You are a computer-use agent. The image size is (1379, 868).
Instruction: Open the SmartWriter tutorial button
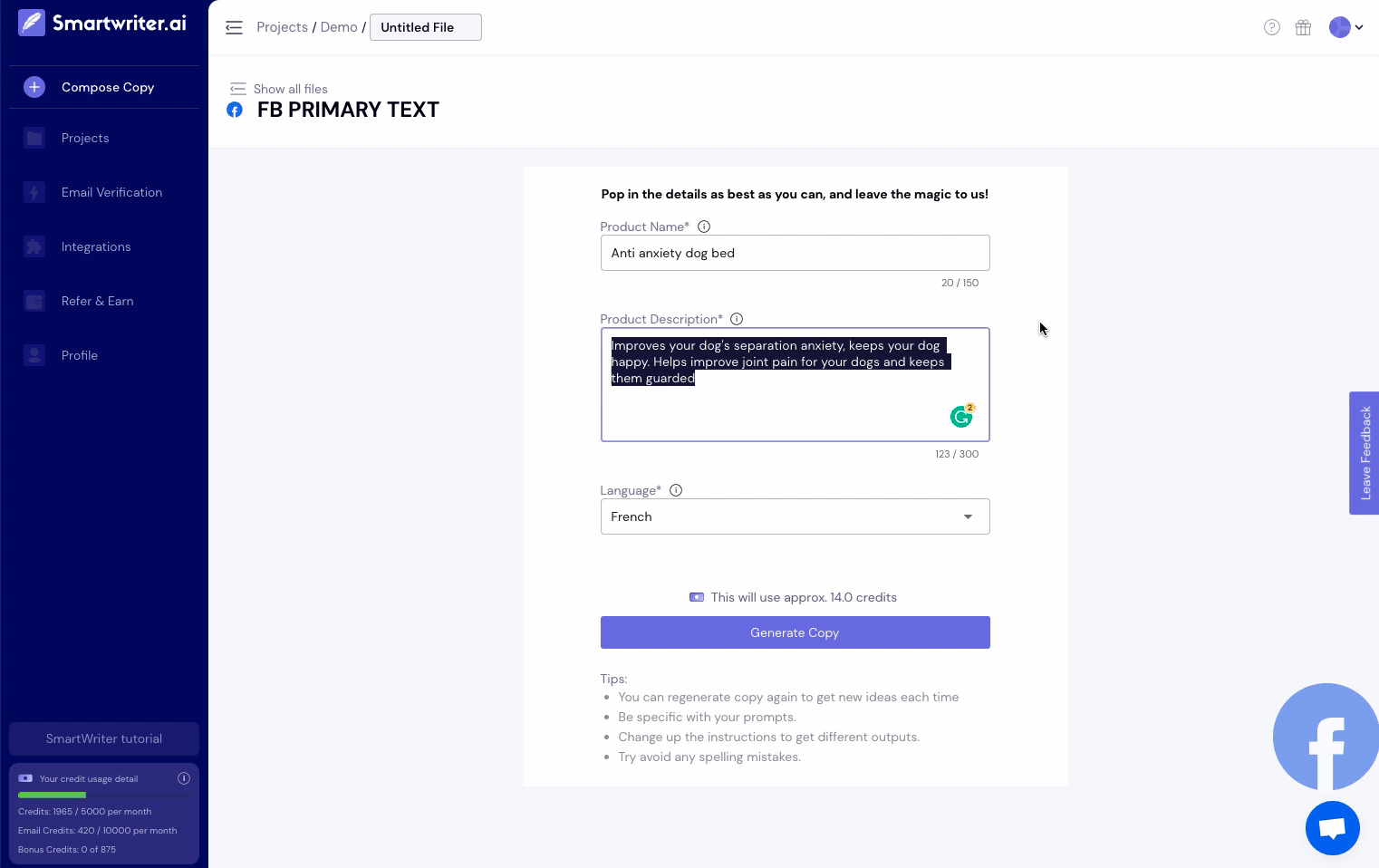click(x=104, y=738)
